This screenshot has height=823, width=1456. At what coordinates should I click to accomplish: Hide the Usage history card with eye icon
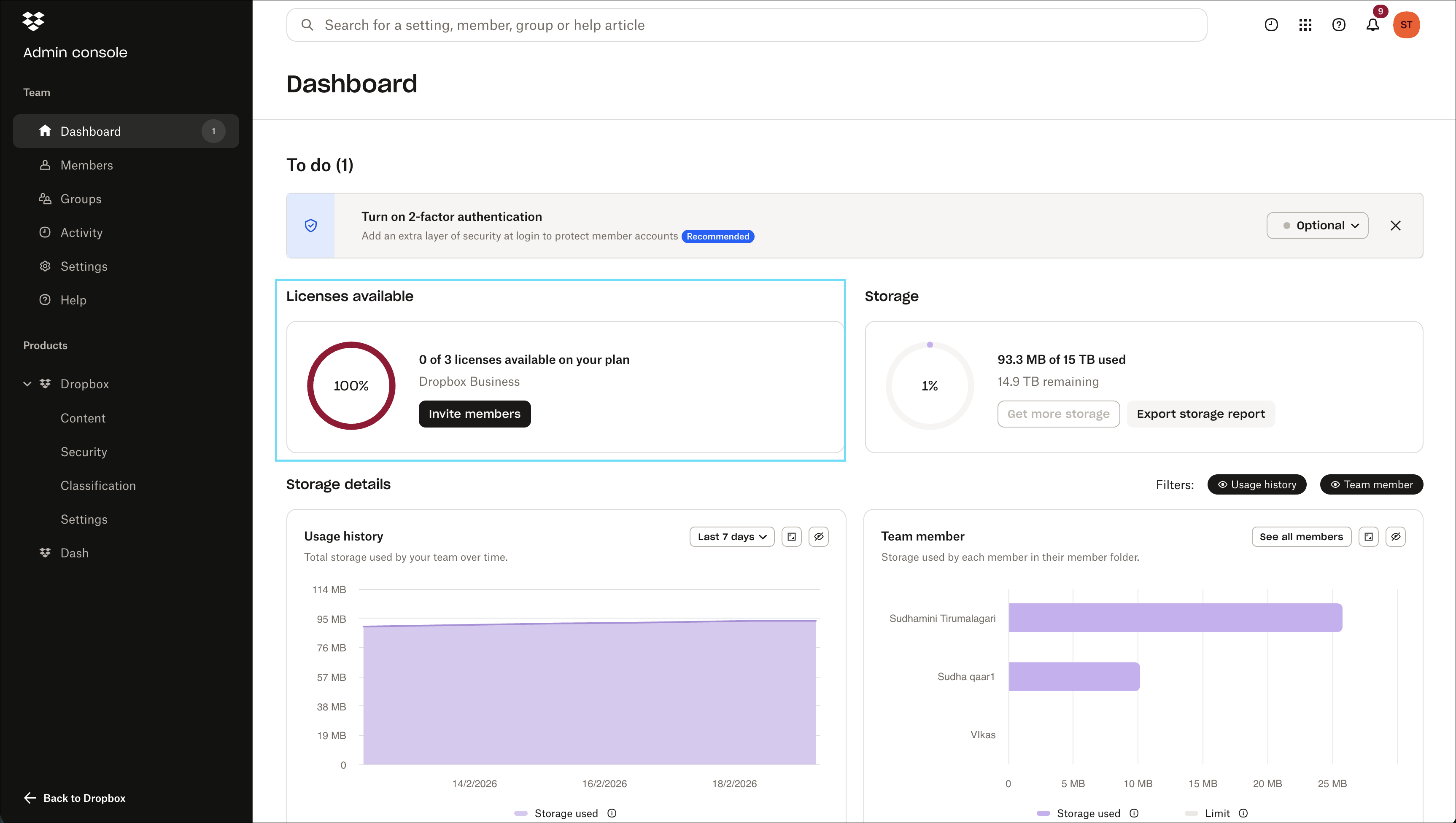click(x=818, y=536)
